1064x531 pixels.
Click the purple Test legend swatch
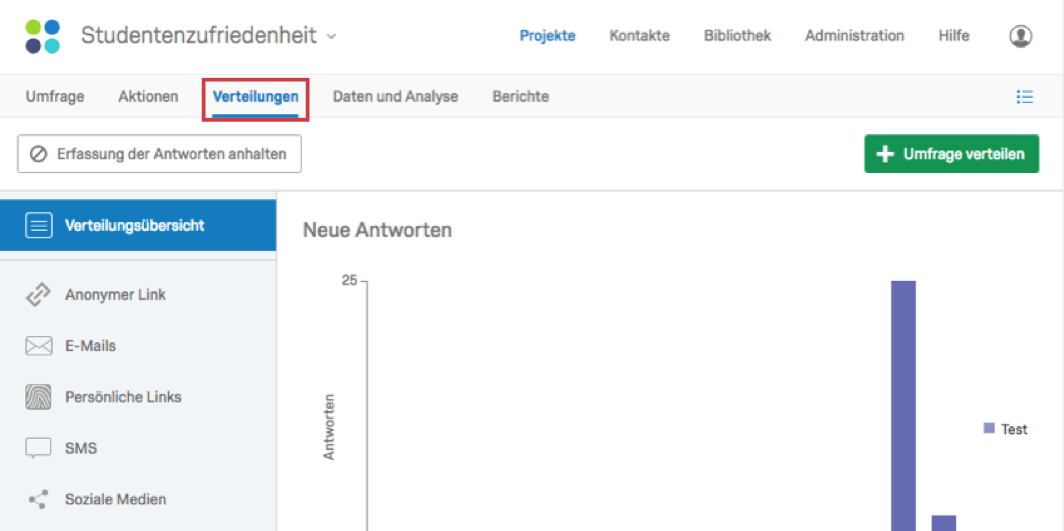pos(989,429)
